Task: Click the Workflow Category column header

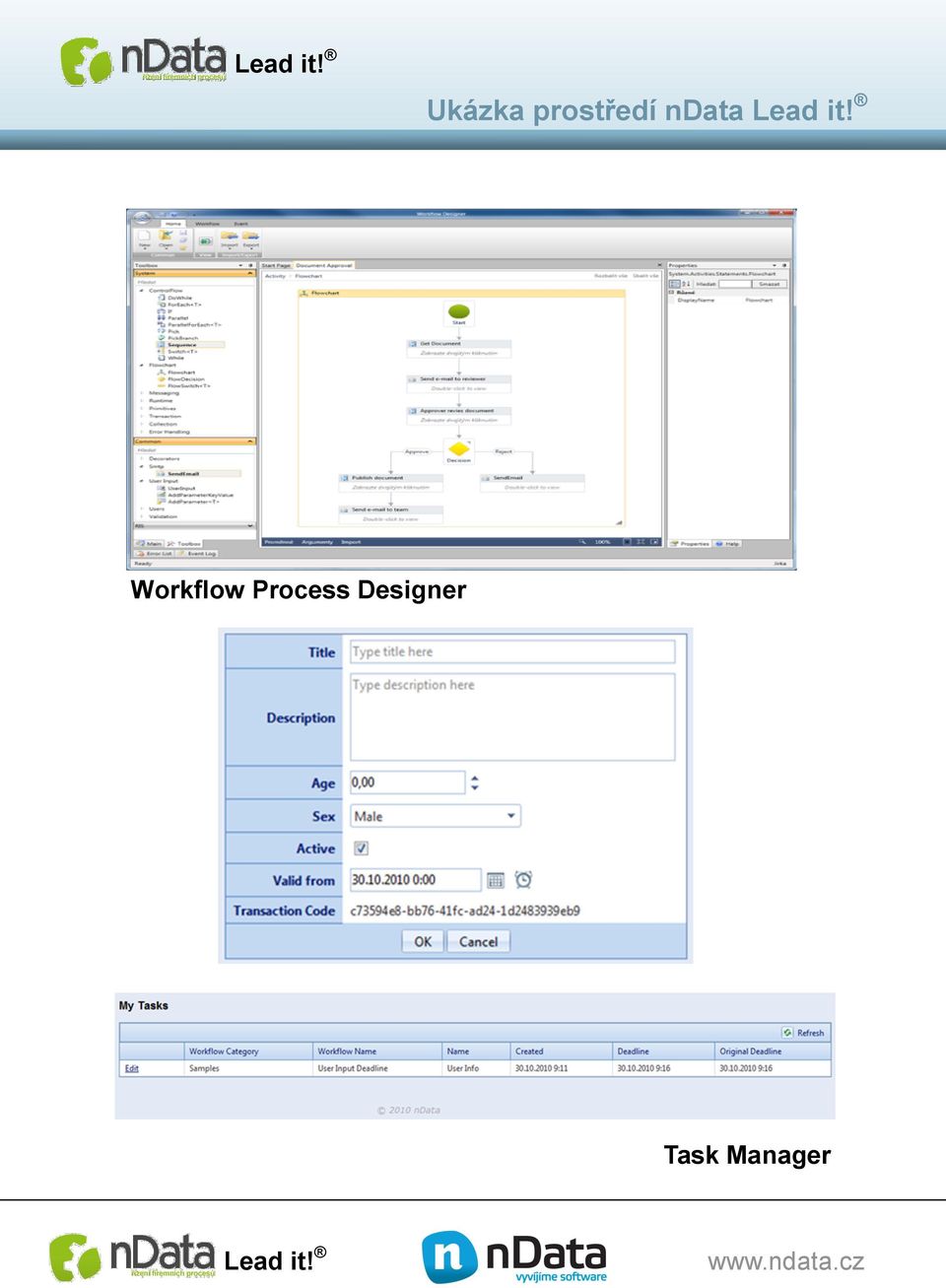Action: pos(224,1051)
